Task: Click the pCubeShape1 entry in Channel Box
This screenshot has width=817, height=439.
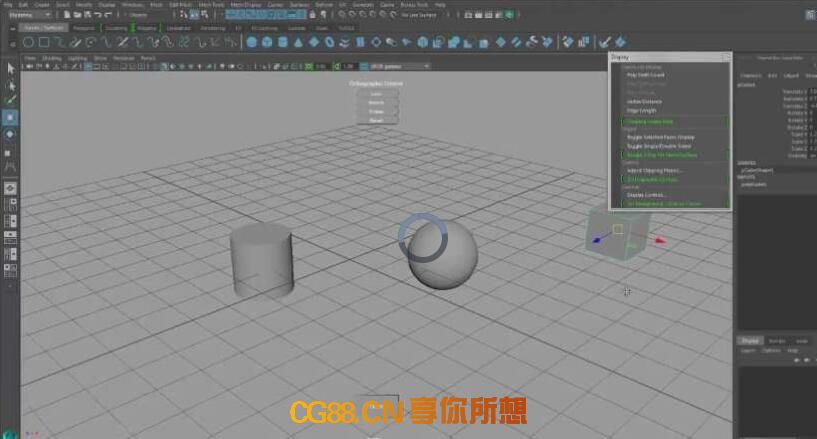Action: 757,170
